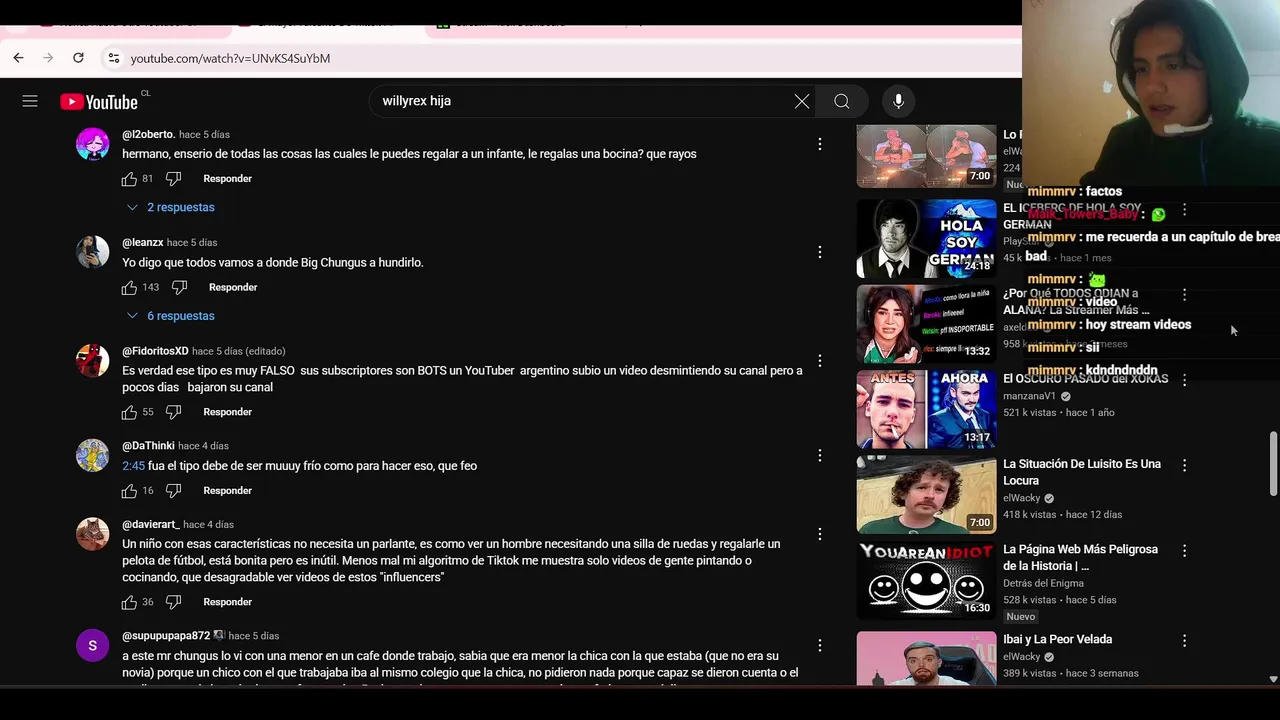The height and width of the screenshot is (720, 1280).
Task: Open options for La Situación De Luisito video
Action: pos(1184,466)
